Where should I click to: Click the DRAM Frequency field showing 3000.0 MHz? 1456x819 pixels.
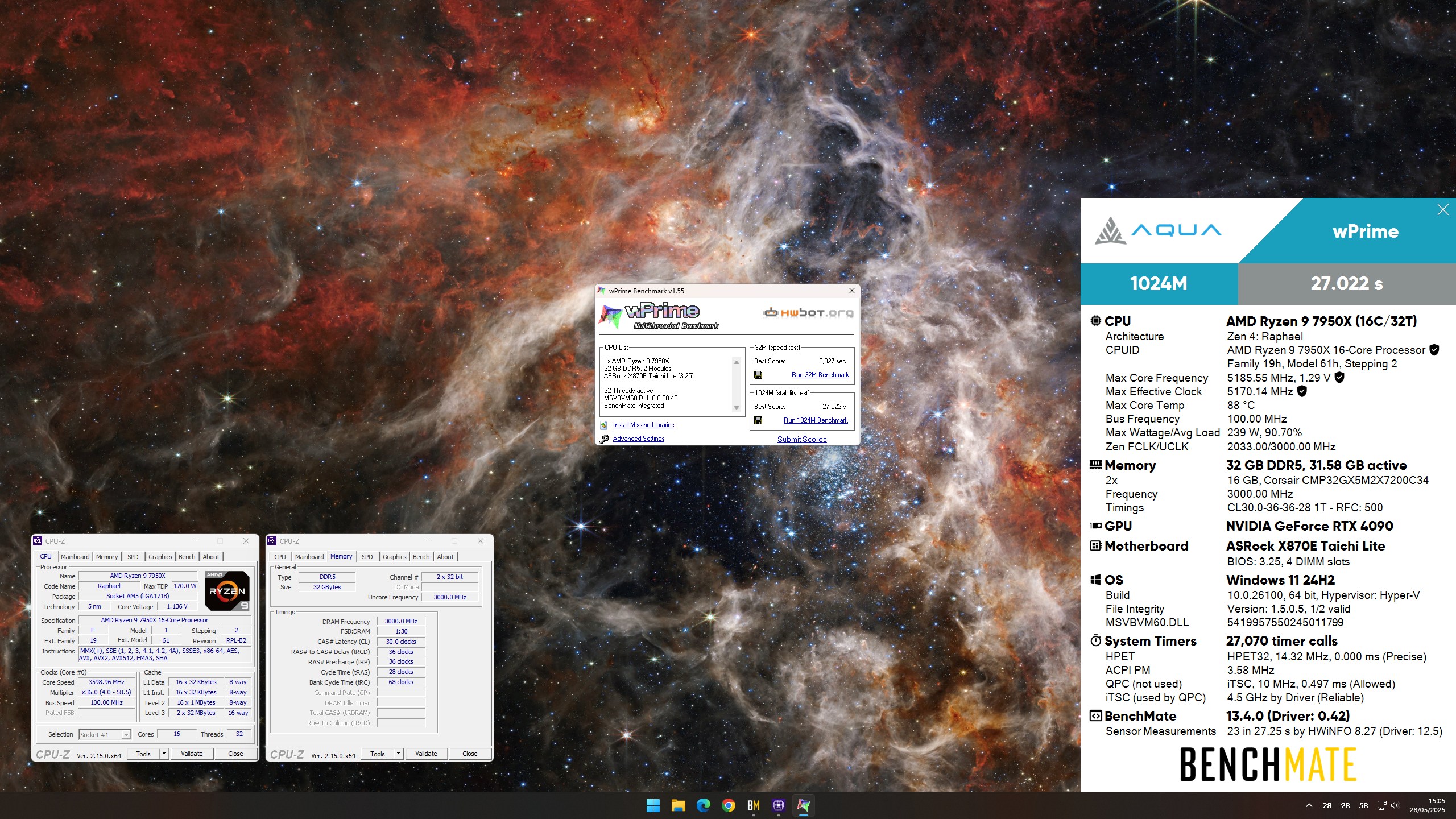tap(401, 622)
